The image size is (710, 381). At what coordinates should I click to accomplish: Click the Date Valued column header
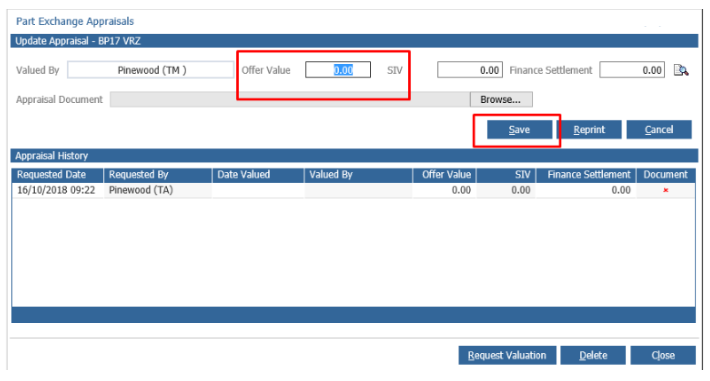(x=258, y=175)
